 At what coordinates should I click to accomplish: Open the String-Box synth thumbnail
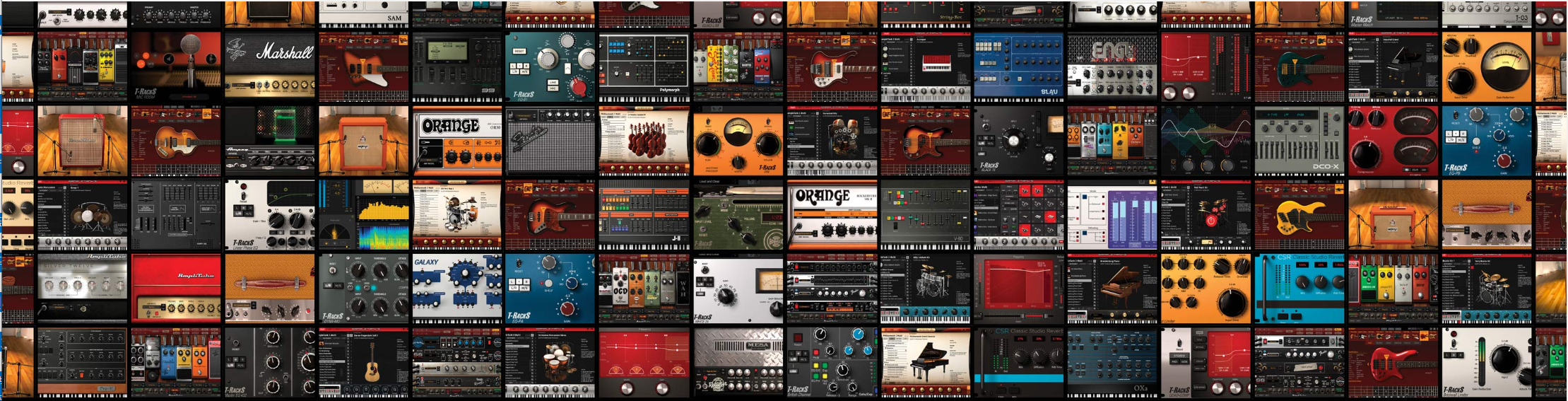pyautogui.click(x=925, y=13)
